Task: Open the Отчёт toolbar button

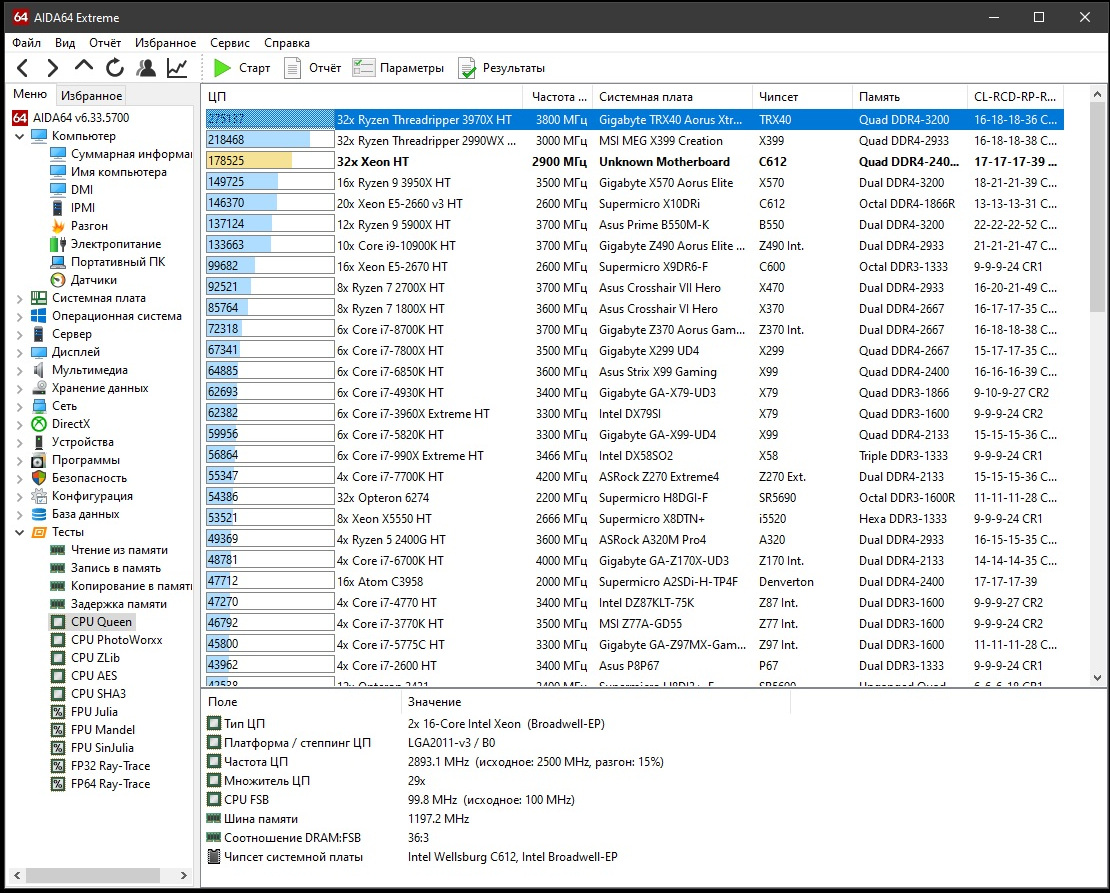Action: [313, 68]
